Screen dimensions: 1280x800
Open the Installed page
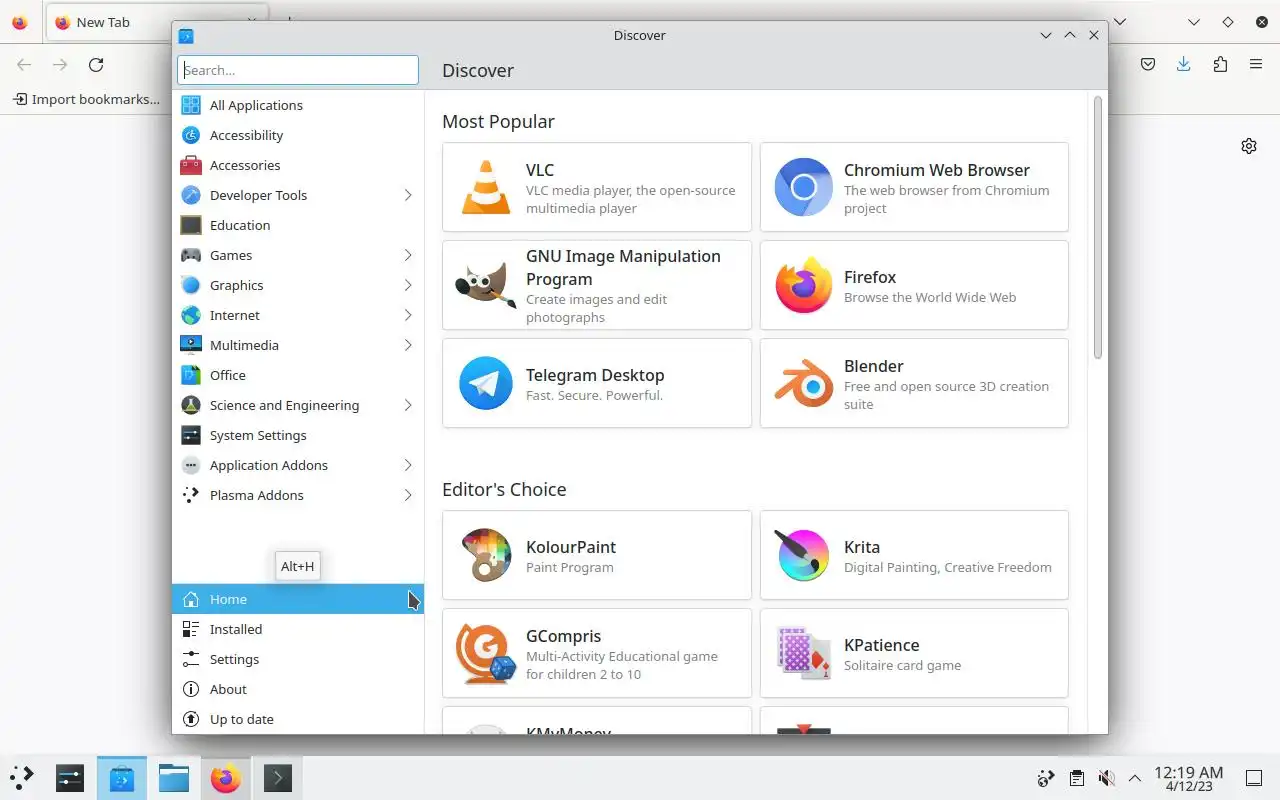coord(298,629)
